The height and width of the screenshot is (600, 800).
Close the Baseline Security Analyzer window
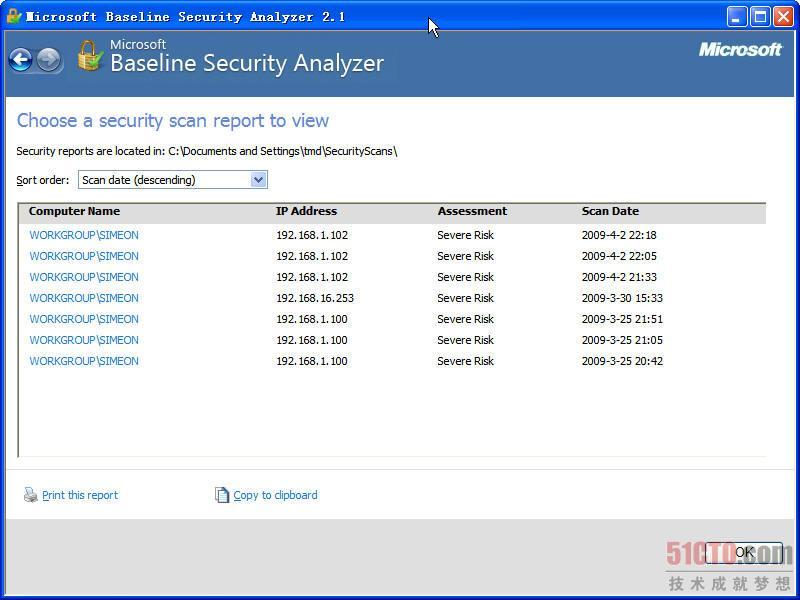coord(783,17)
